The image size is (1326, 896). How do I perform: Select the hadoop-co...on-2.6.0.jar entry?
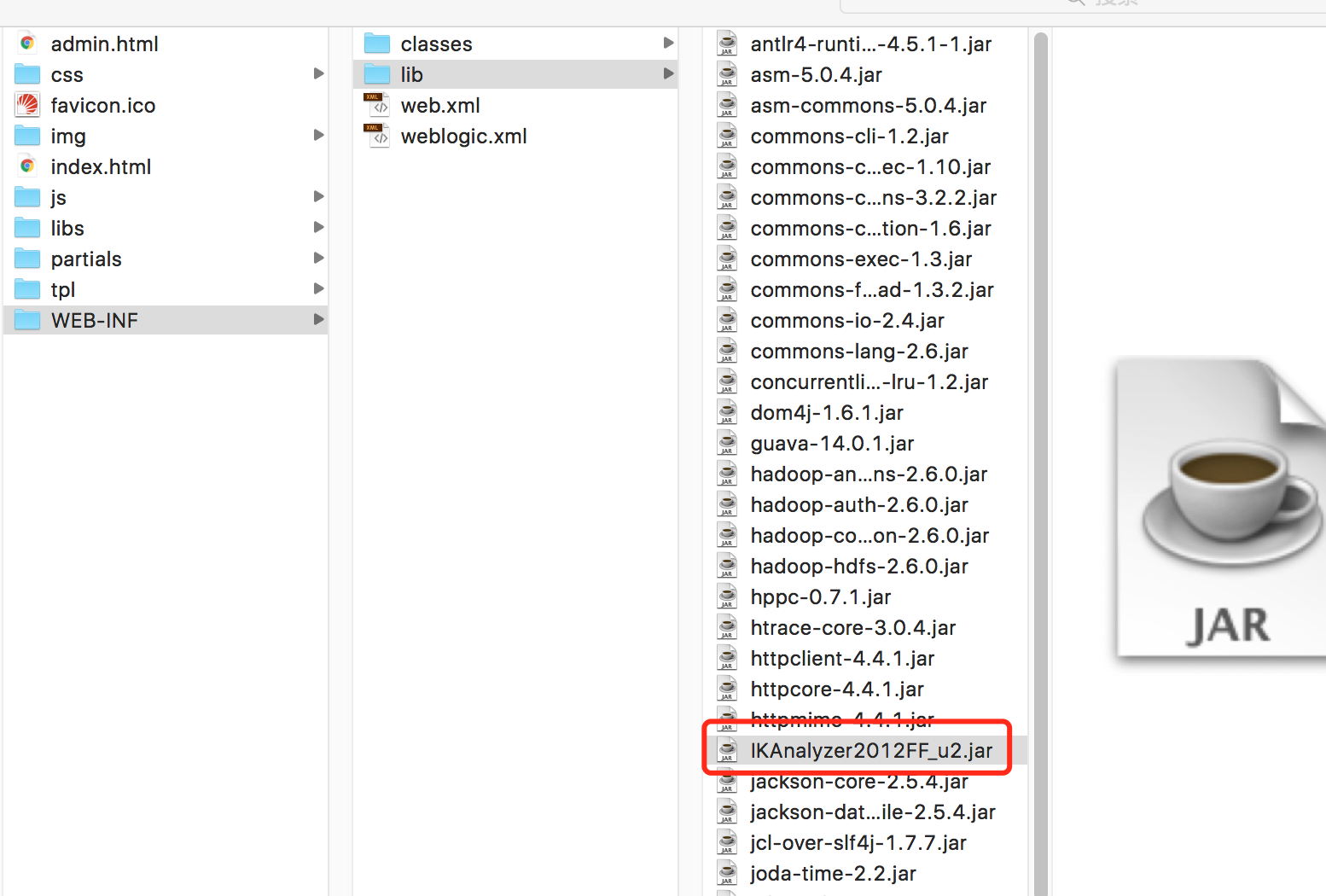click(869, 535)
